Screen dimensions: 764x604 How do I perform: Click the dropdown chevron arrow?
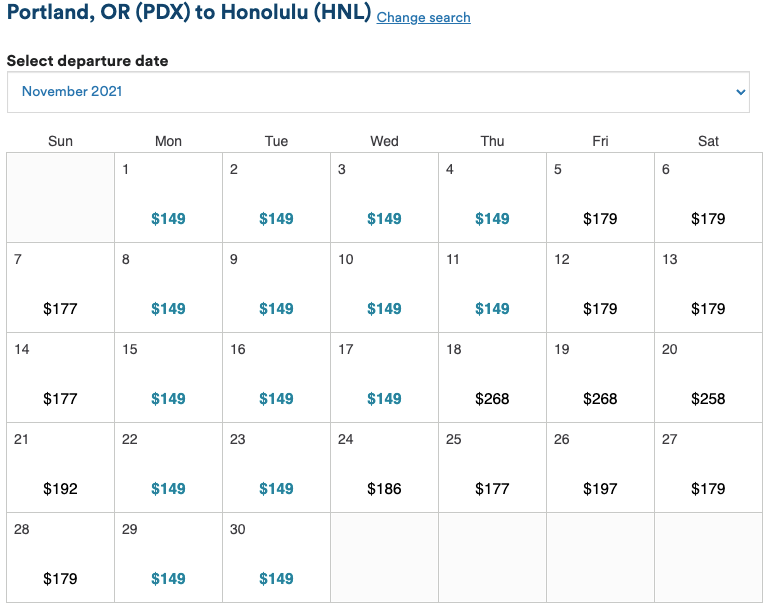[740, 92]
